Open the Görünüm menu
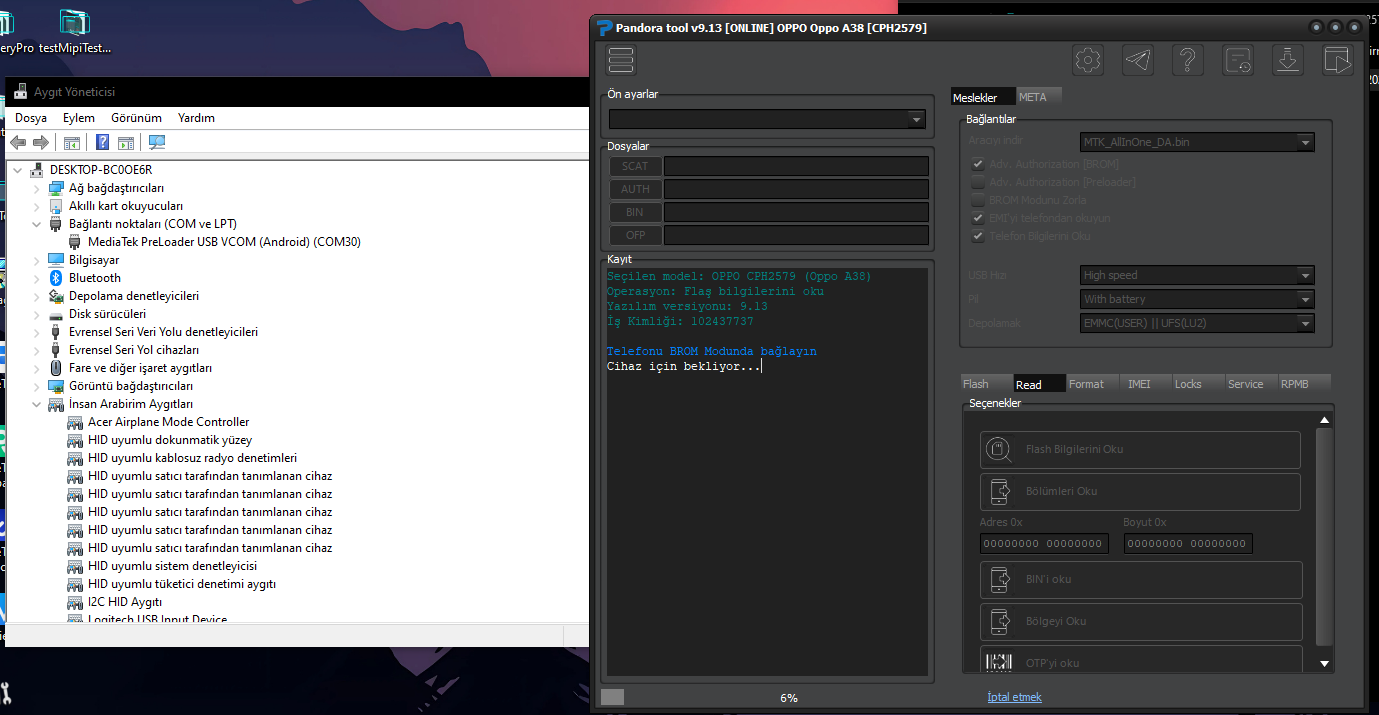 [136, 118]
